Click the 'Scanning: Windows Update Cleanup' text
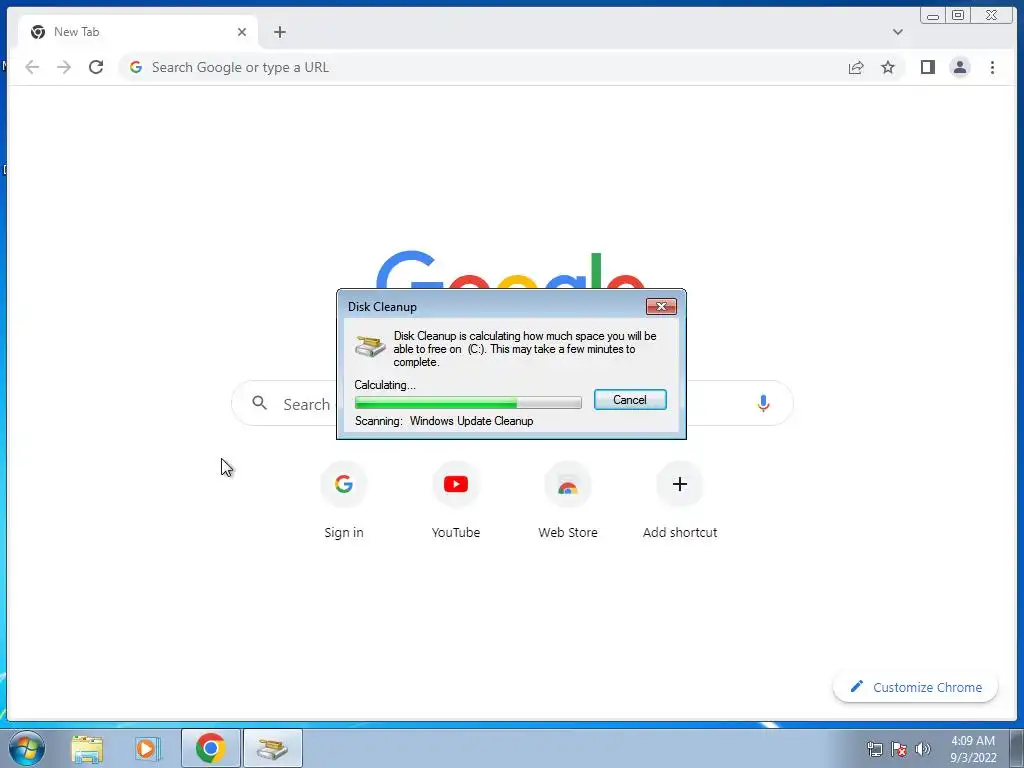The width and height of the screenshot is (1024, 768). (x=444, y=421)
